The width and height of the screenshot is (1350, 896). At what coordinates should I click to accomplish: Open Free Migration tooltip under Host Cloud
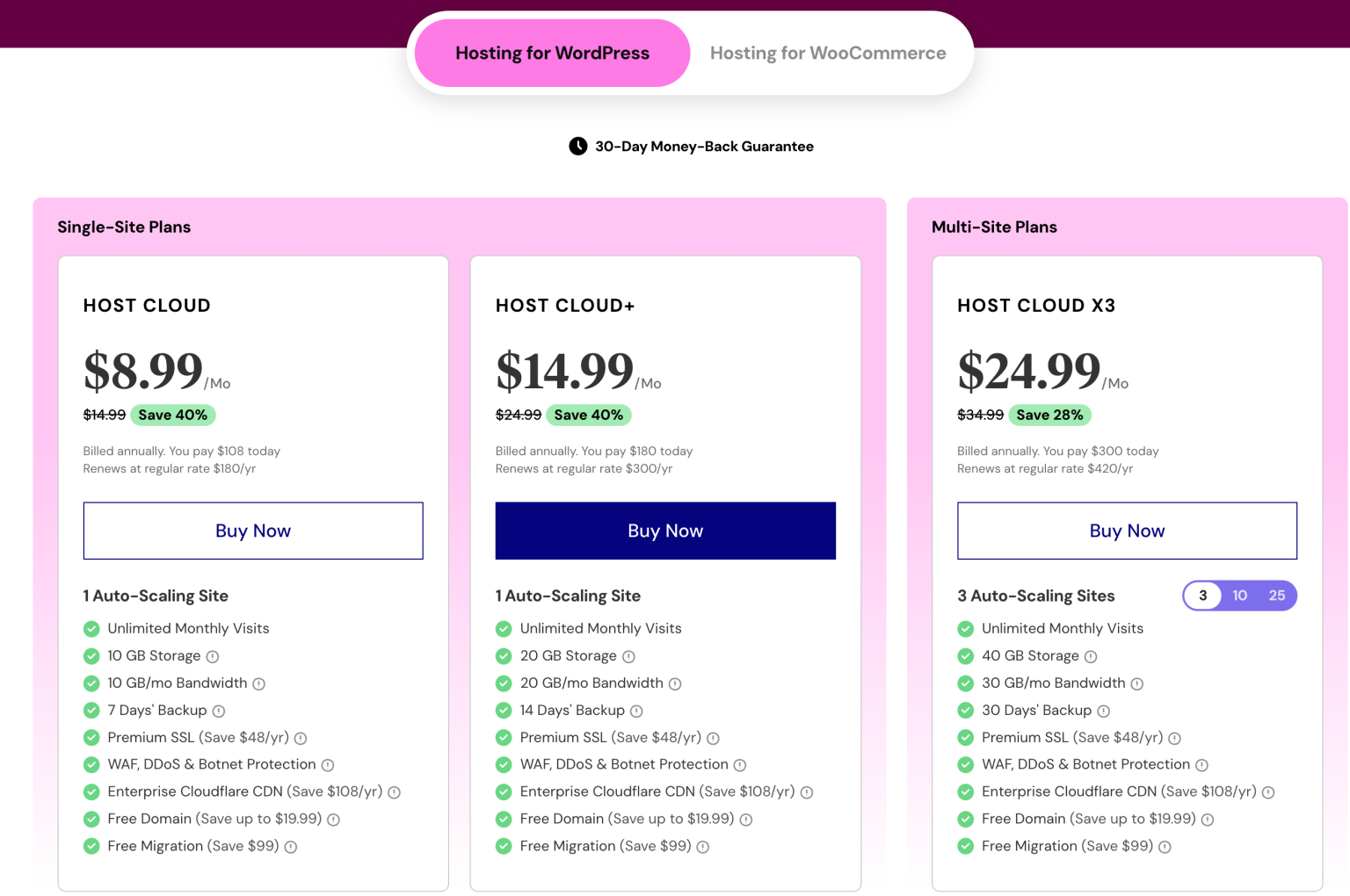click(292, 846)
